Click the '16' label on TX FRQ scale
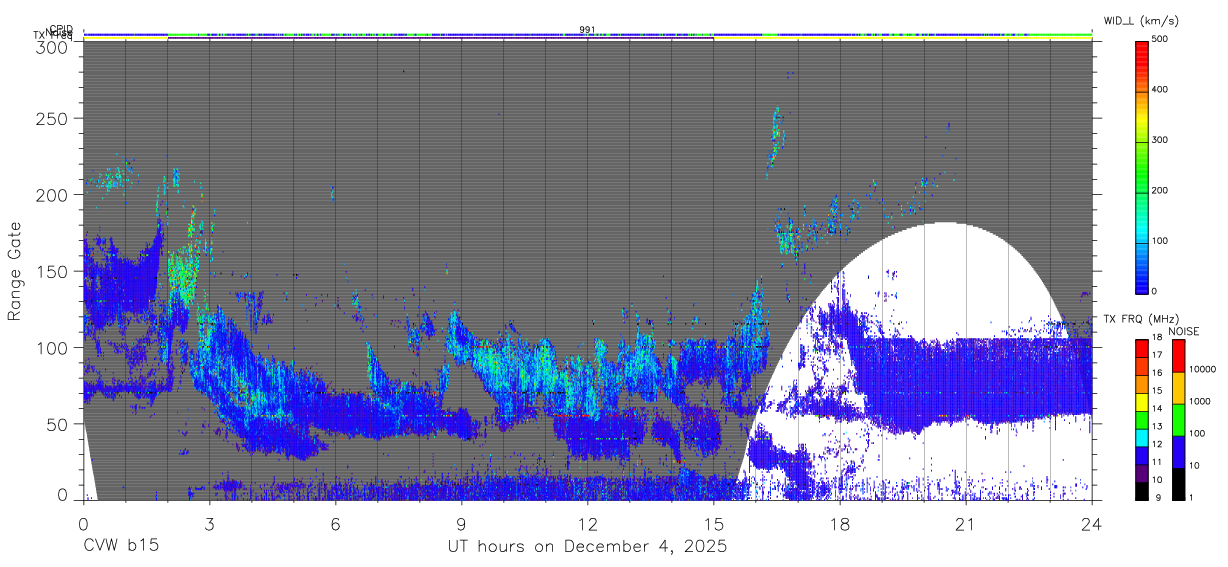 point(1157,373)
